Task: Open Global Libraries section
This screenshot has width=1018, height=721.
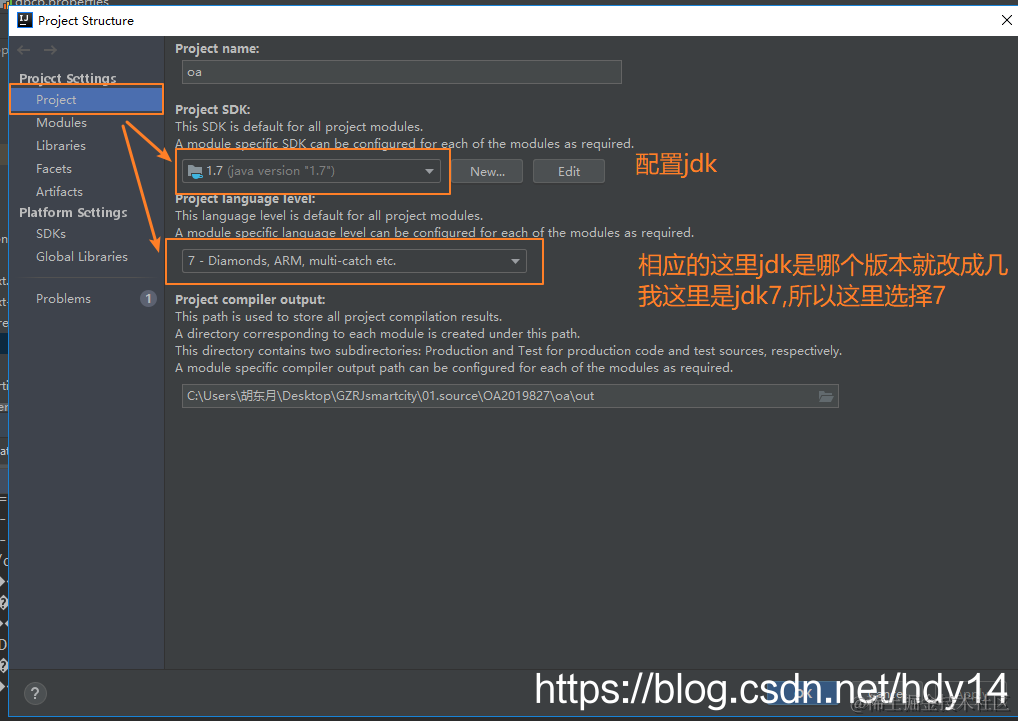Action: click(82, 256)
